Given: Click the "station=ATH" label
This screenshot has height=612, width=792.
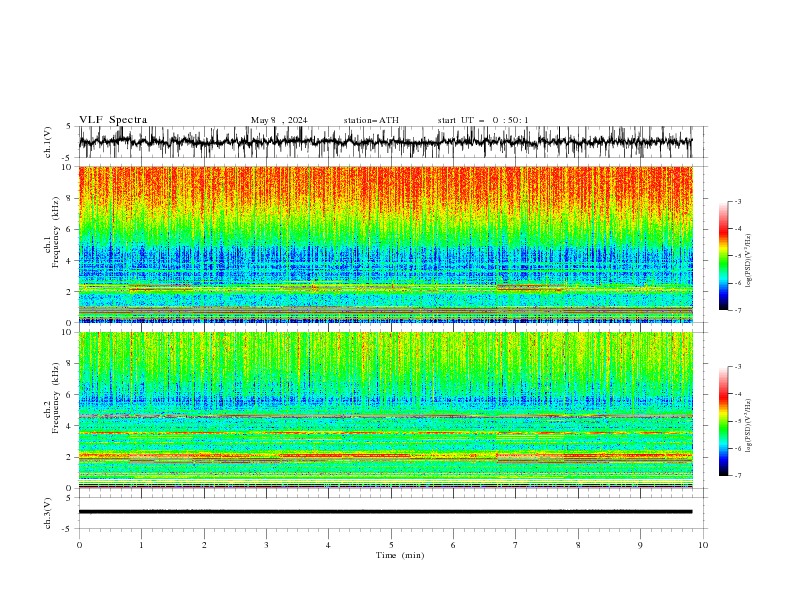Looking at the screenshot, I should [x=371, y=120].
